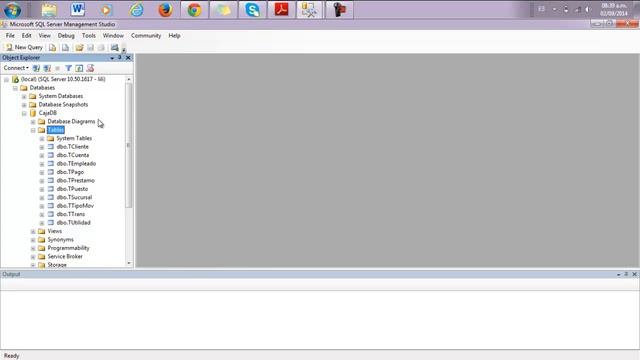Viewport: 640px width, 360px height.
Task: Select the Synonyms folder
Action: pos(60,240)
